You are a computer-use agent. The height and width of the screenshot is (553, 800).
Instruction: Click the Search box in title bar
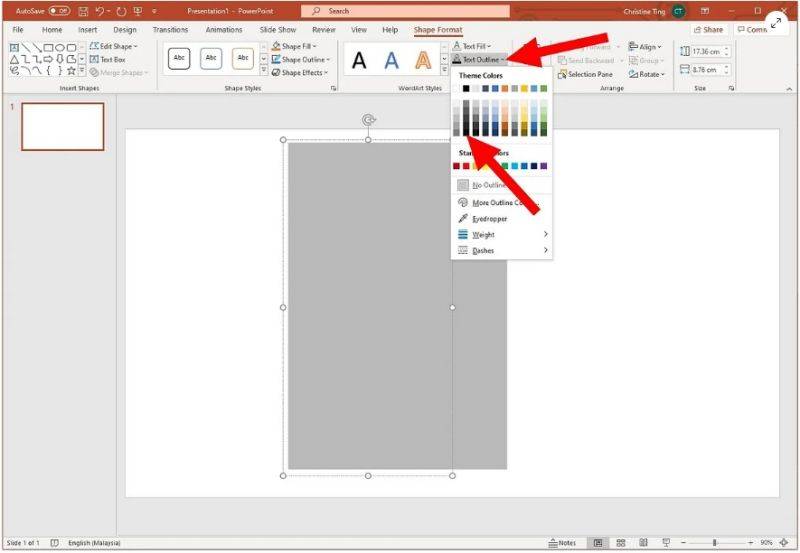[405, 11]
